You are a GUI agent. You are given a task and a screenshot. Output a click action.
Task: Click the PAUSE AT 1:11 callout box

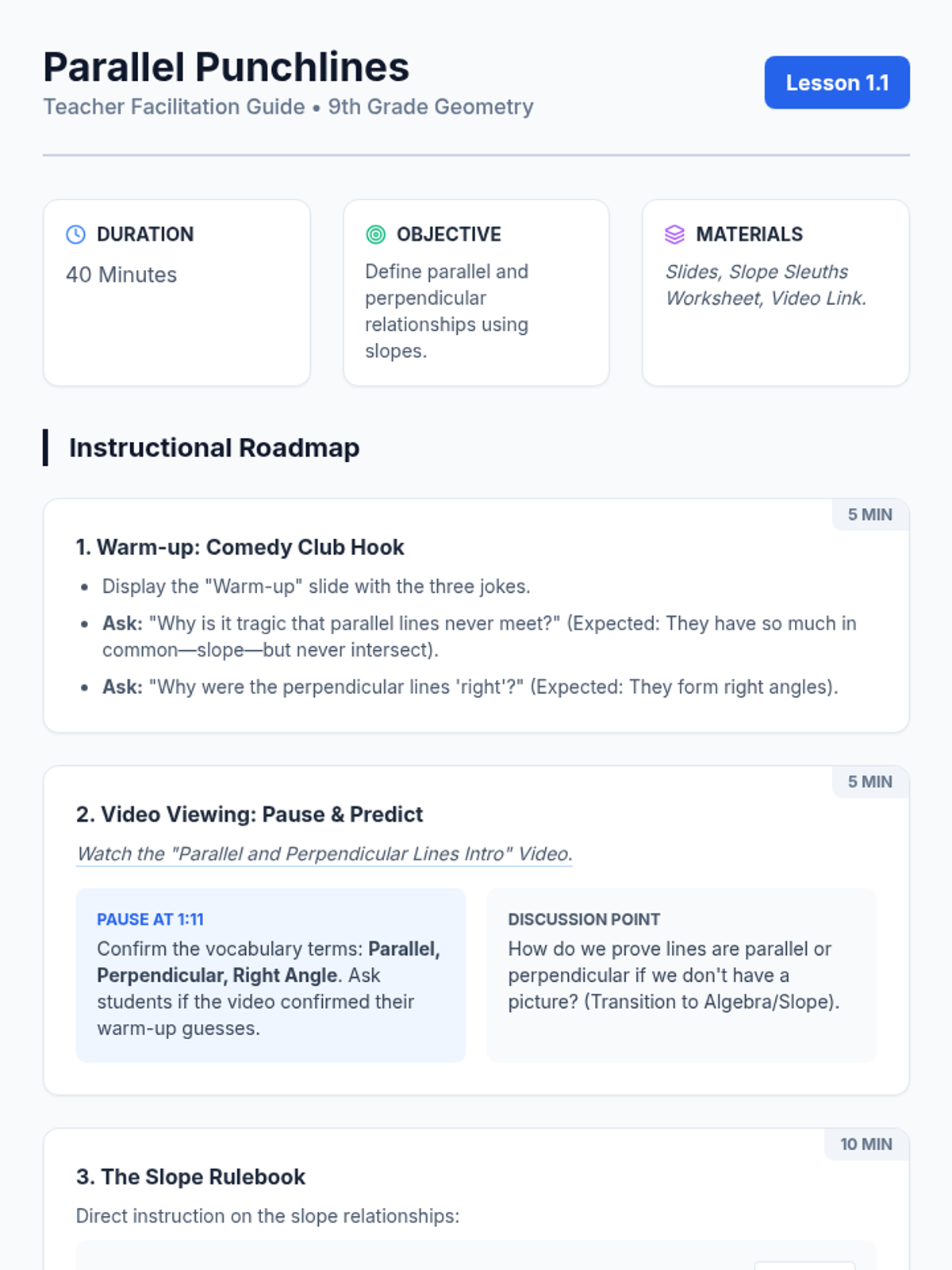tap(271, 976)
